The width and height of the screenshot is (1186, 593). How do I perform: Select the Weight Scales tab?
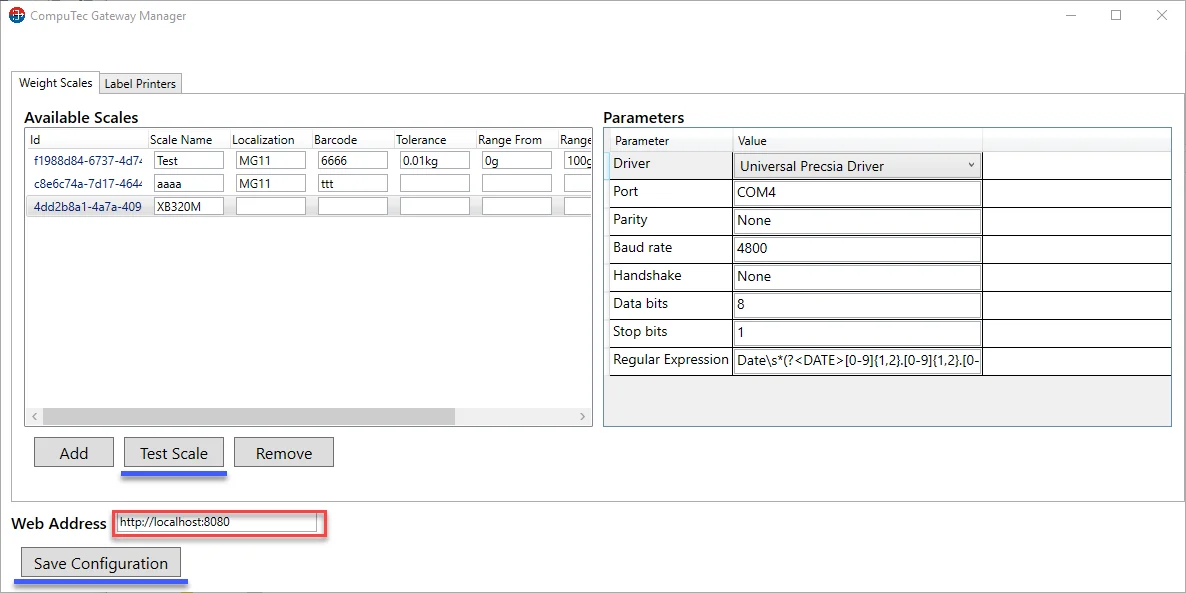click(56, 83)
